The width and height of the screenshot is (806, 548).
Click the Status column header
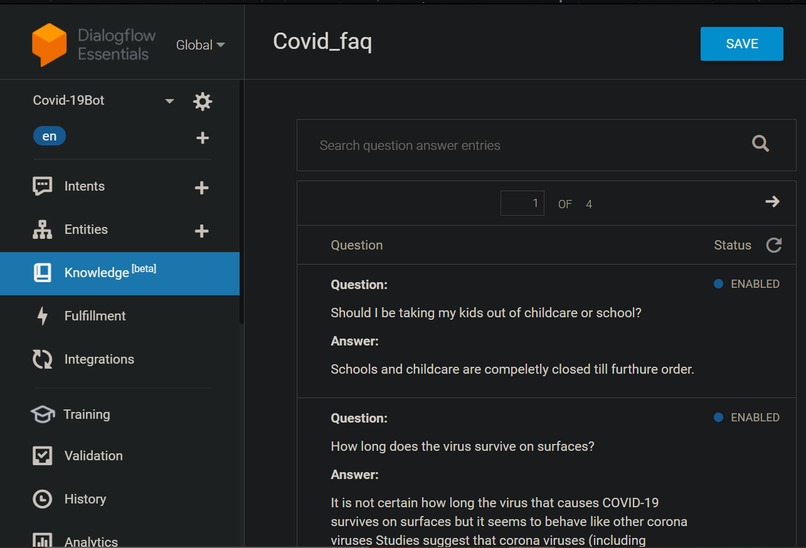(x=732, y=245)
